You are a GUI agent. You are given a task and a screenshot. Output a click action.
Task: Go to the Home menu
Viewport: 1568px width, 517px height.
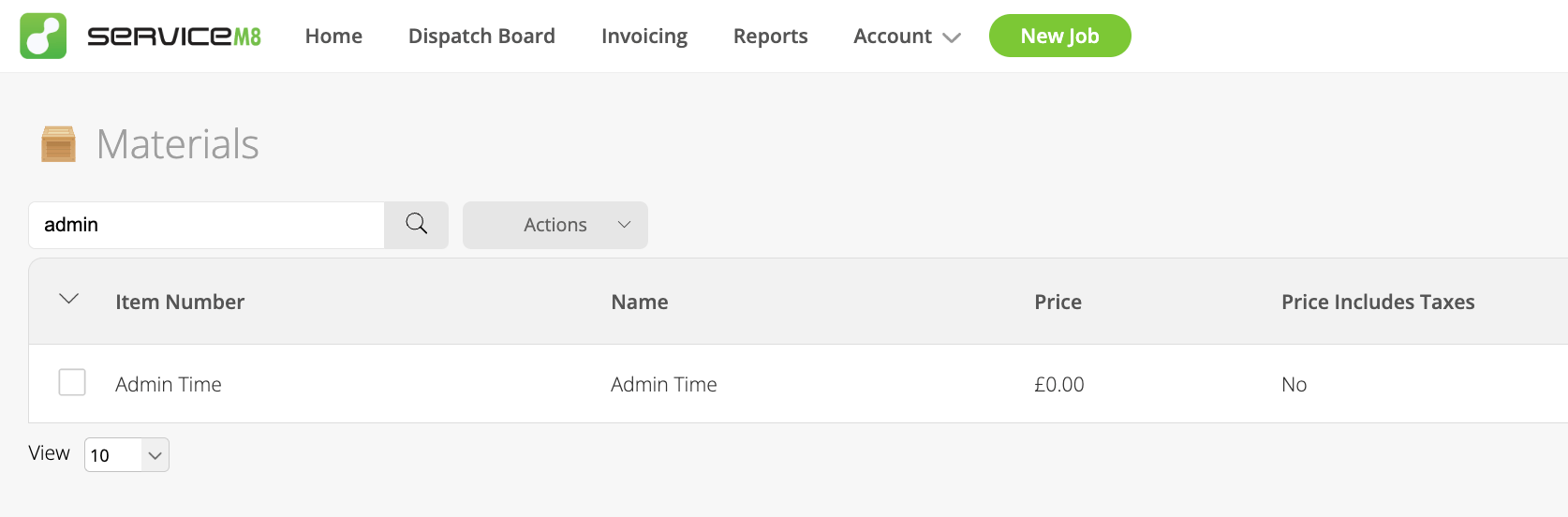coord(333,37)
